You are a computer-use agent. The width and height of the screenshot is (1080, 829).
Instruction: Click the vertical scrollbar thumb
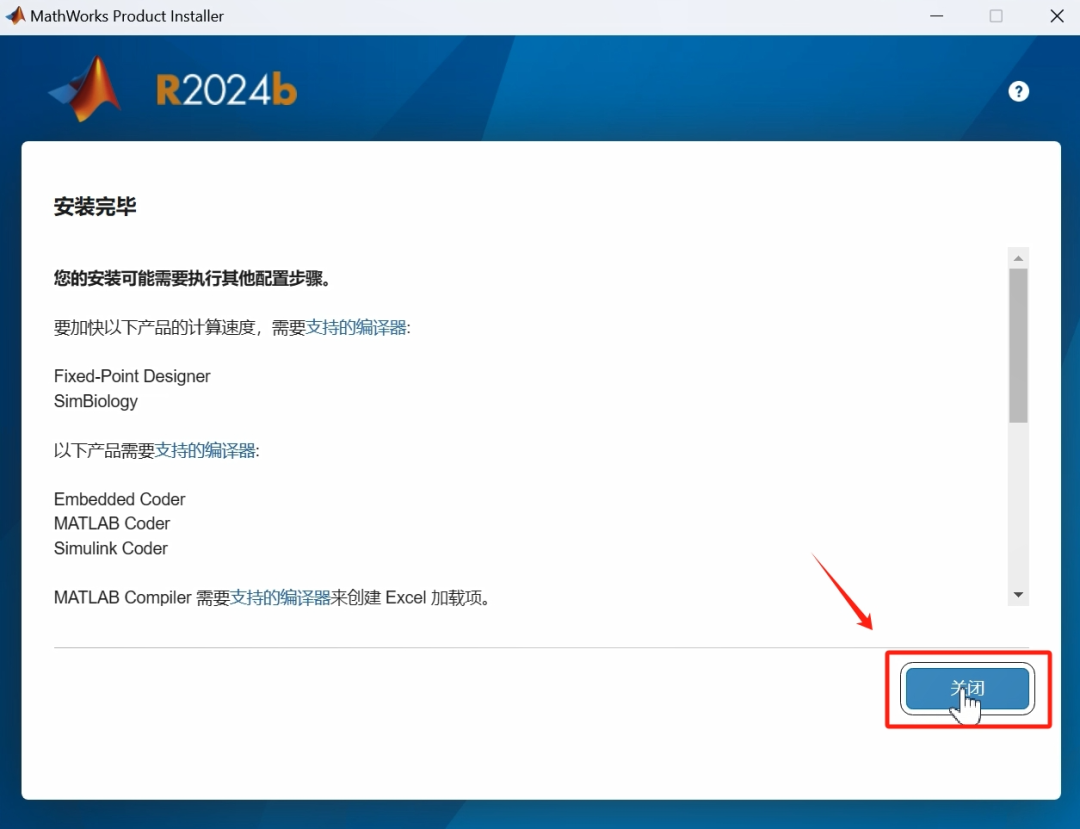click(x=1018, y=346)
